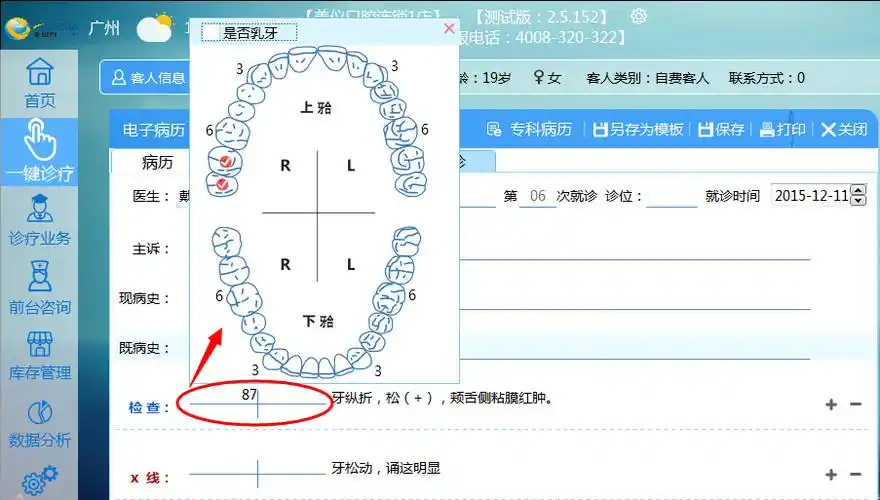
Task: Click the 另存为模板 save as template button
Action: click(x=638, y=129)
